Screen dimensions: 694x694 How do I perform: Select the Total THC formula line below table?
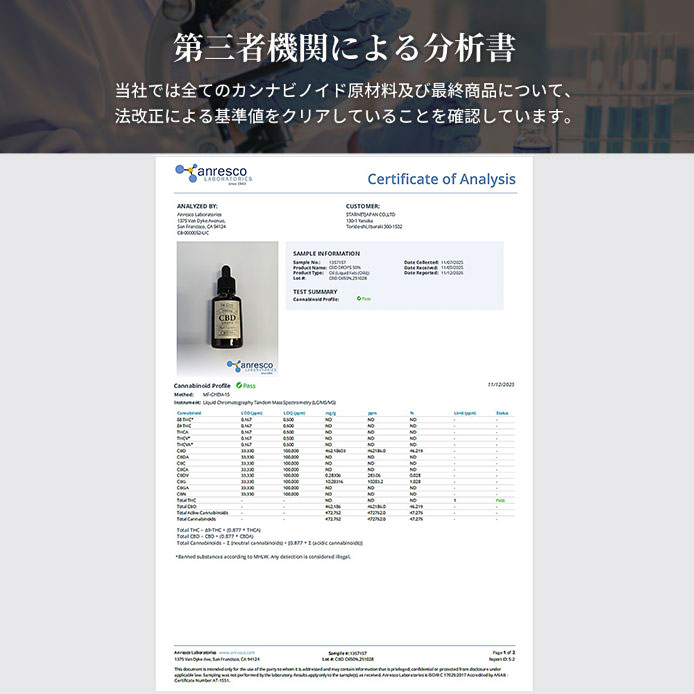(x=219, y=530)
